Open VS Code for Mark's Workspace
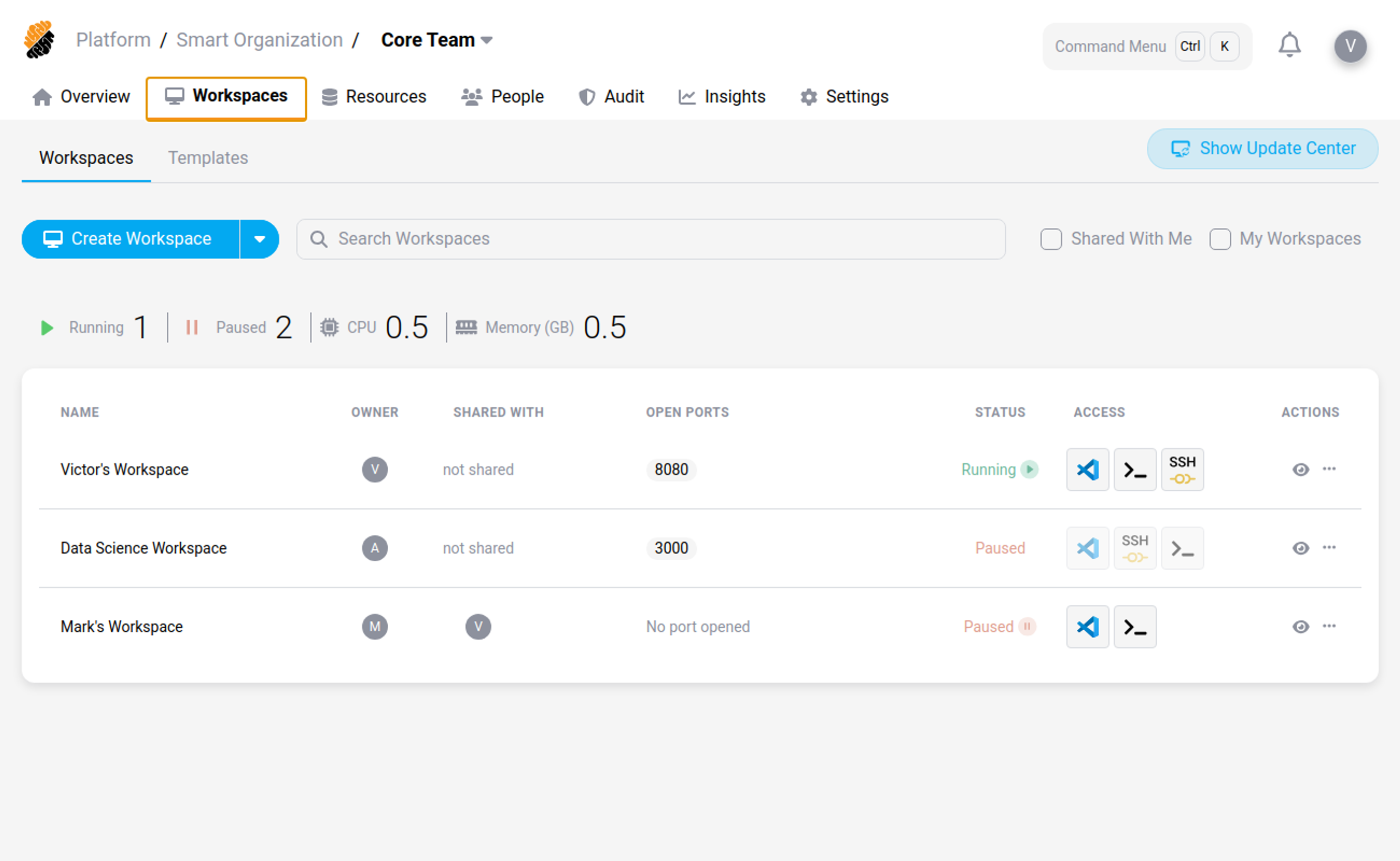The height and width of the screenshot is (861, 1400). coord(1087,626)
